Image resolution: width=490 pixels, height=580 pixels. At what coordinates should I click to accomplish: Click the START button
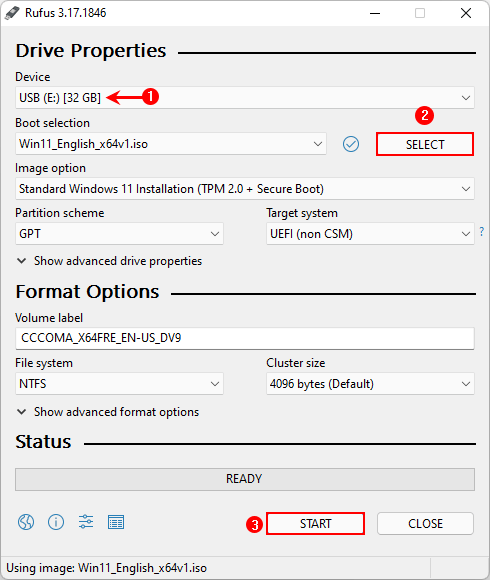315,523
